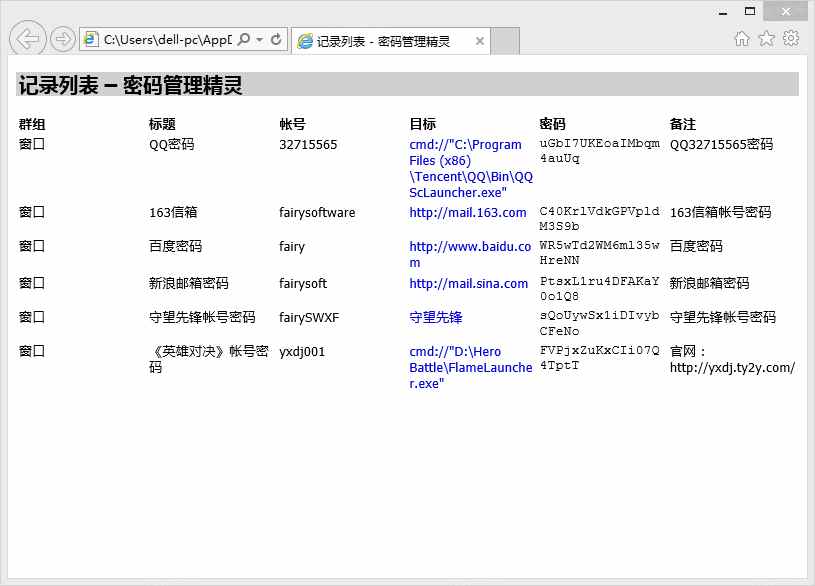The image size is (815, 586).
Task: Close the browser window
Action: (x=785, y=11)
